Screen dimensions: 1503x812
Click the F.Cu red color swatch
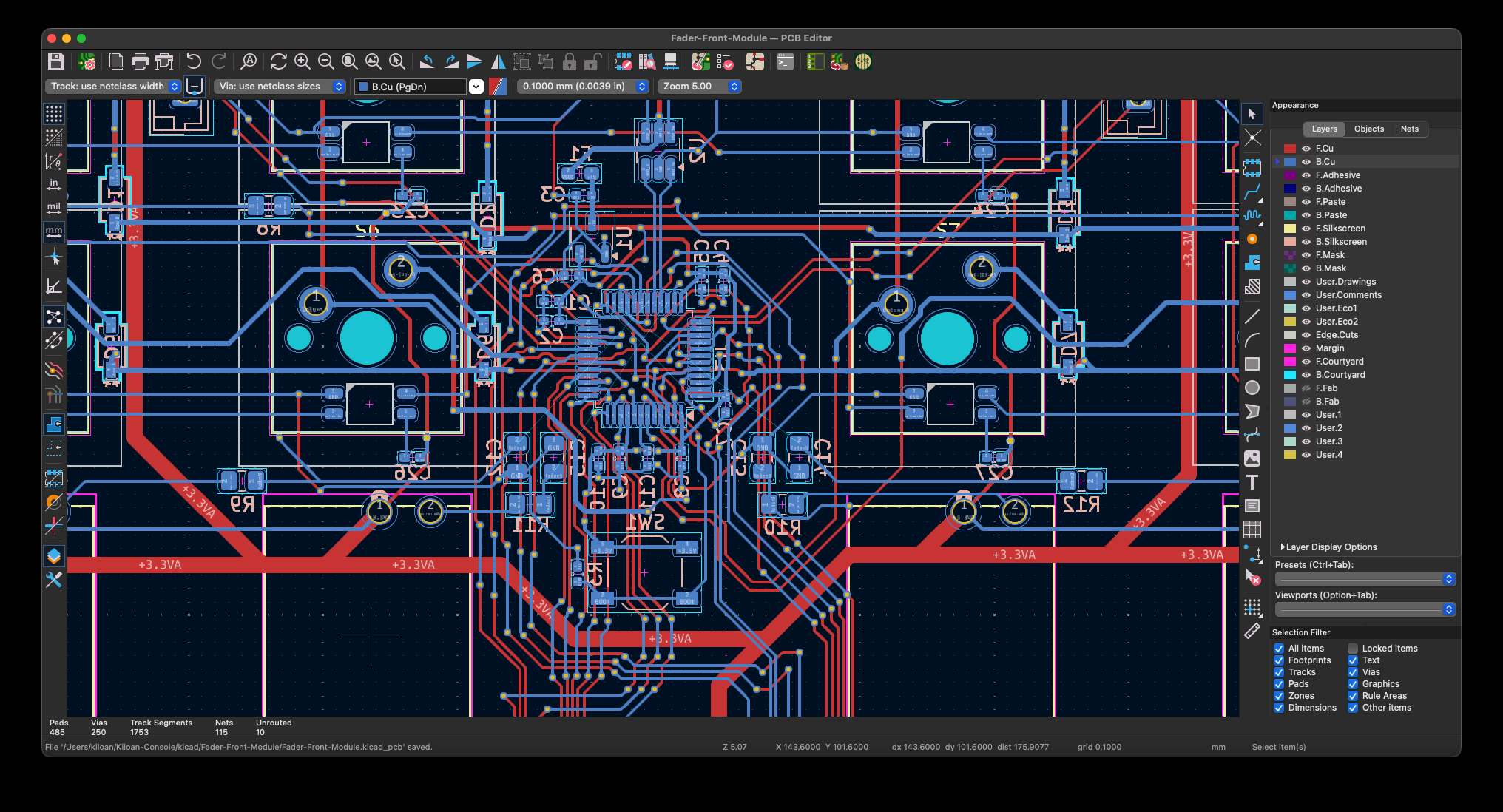(1290, 149)
